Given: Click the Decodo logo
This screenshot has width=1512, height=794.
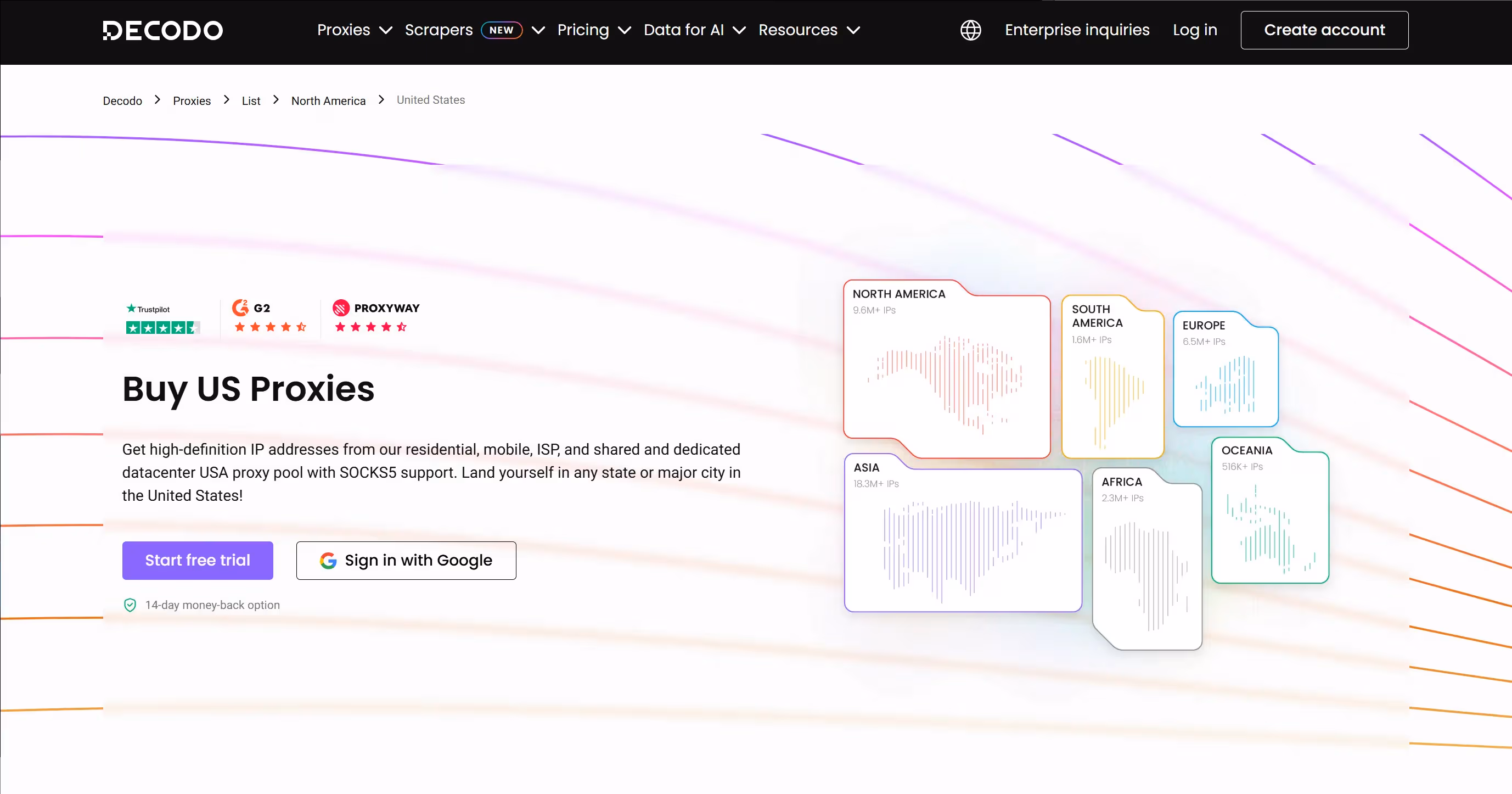Looking at the screenshot, I should pyautogui.click(x=162, y=30).
